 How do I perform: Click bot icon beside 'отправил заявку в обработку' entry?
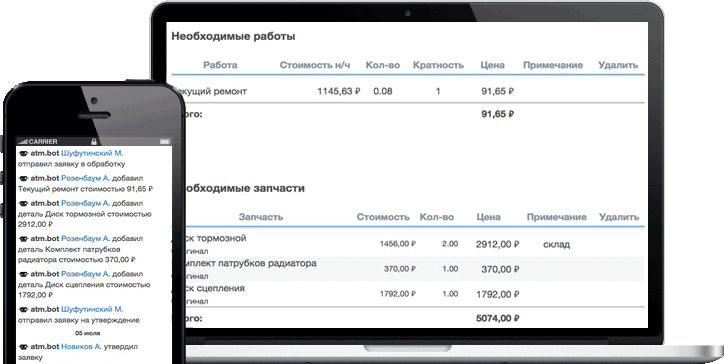[x=23, y=153]
